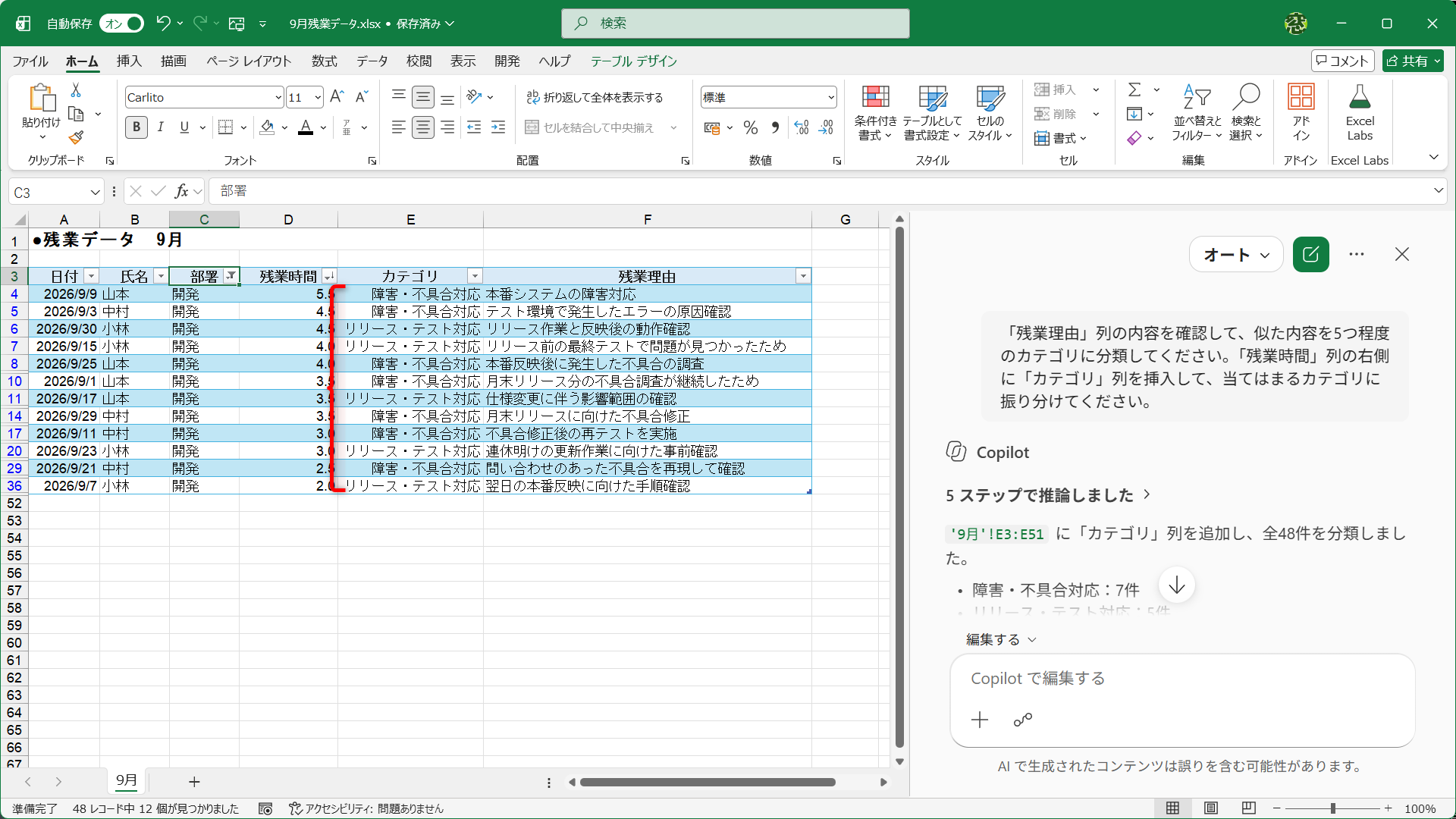1456x819 pixels.
Task: Open the font name dropdown Carlito
Action: pos(278,97)
